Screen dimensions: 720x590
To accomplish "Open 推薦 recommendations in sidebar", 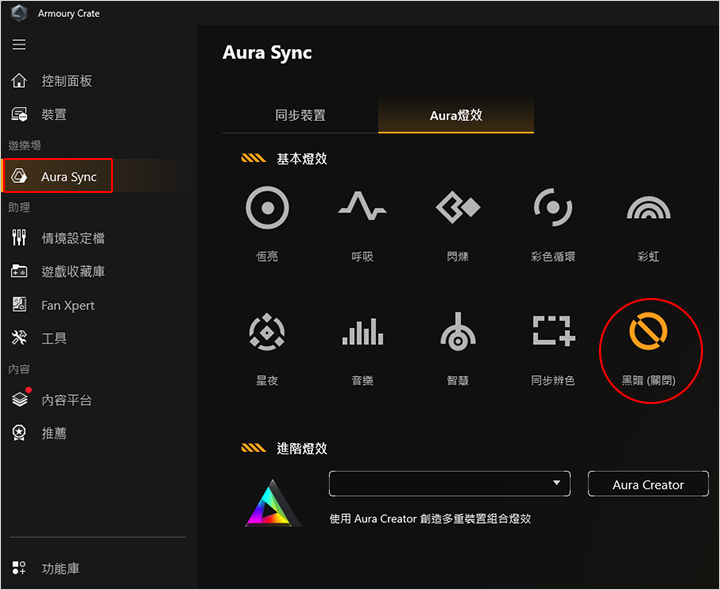I will click(39, 433).
